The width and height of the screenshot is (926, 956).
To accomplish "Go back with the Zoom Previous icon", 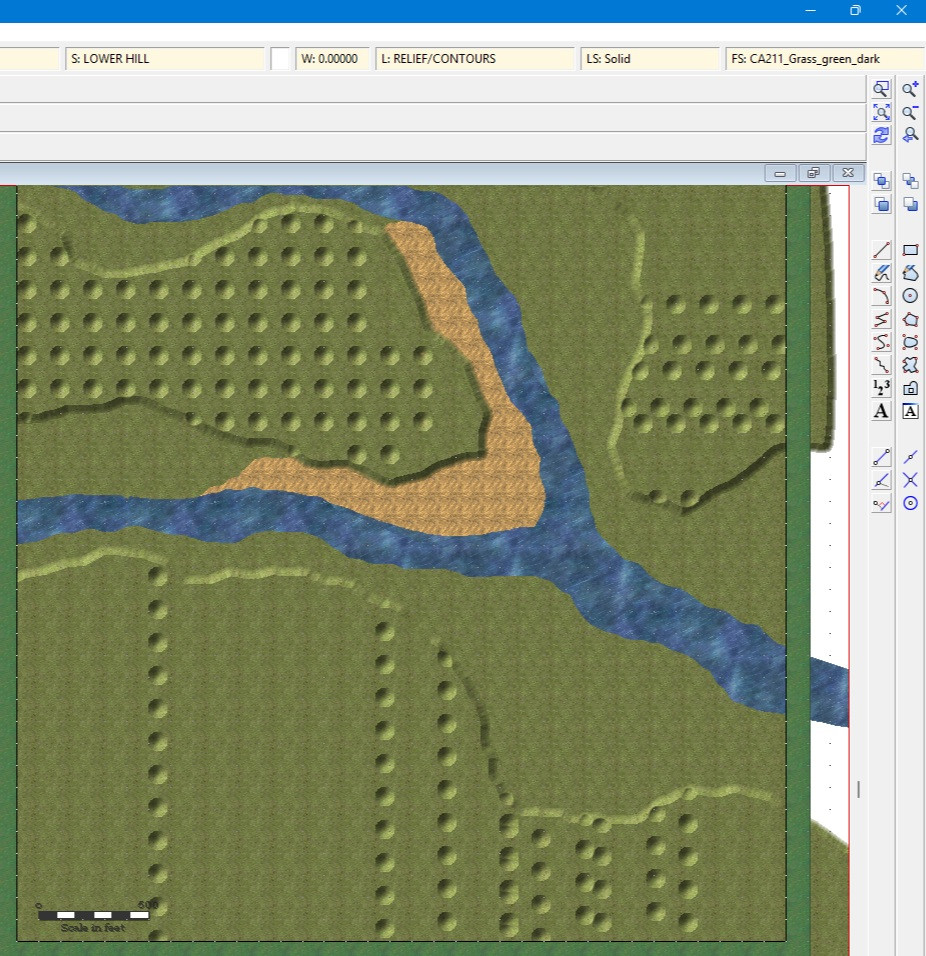I will coord(910,135).
